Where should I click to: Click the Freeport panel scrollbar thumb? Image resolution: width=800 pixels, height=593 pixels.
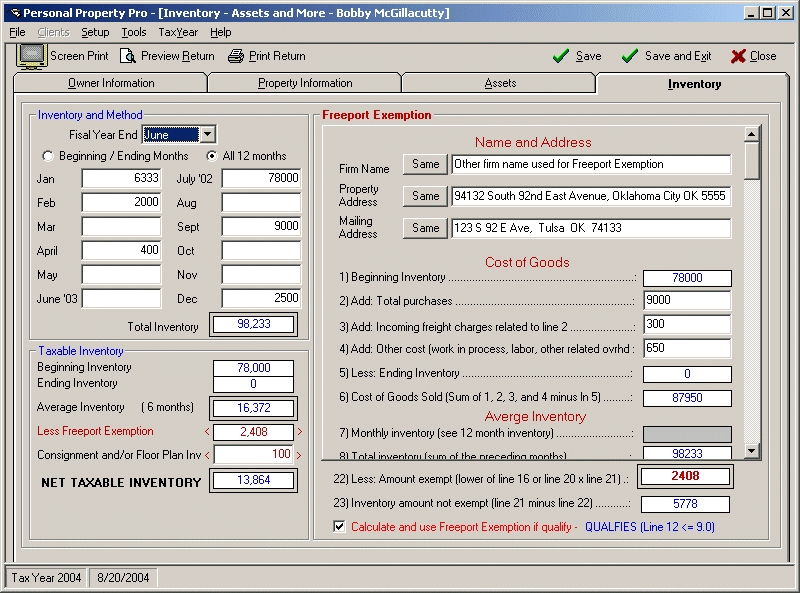pos(751,161)
